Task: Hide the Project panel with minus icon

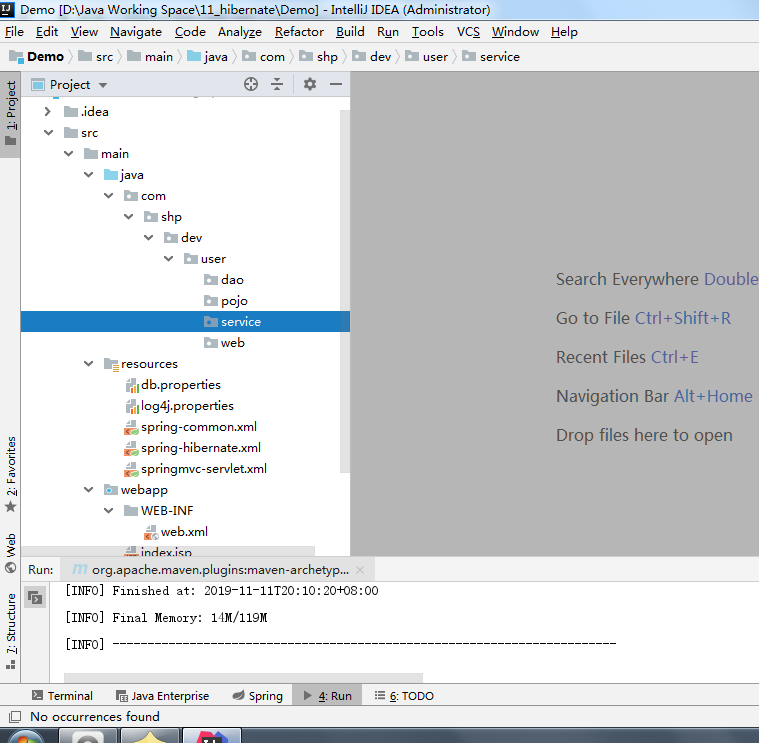Action: click(x=336, y=84)
